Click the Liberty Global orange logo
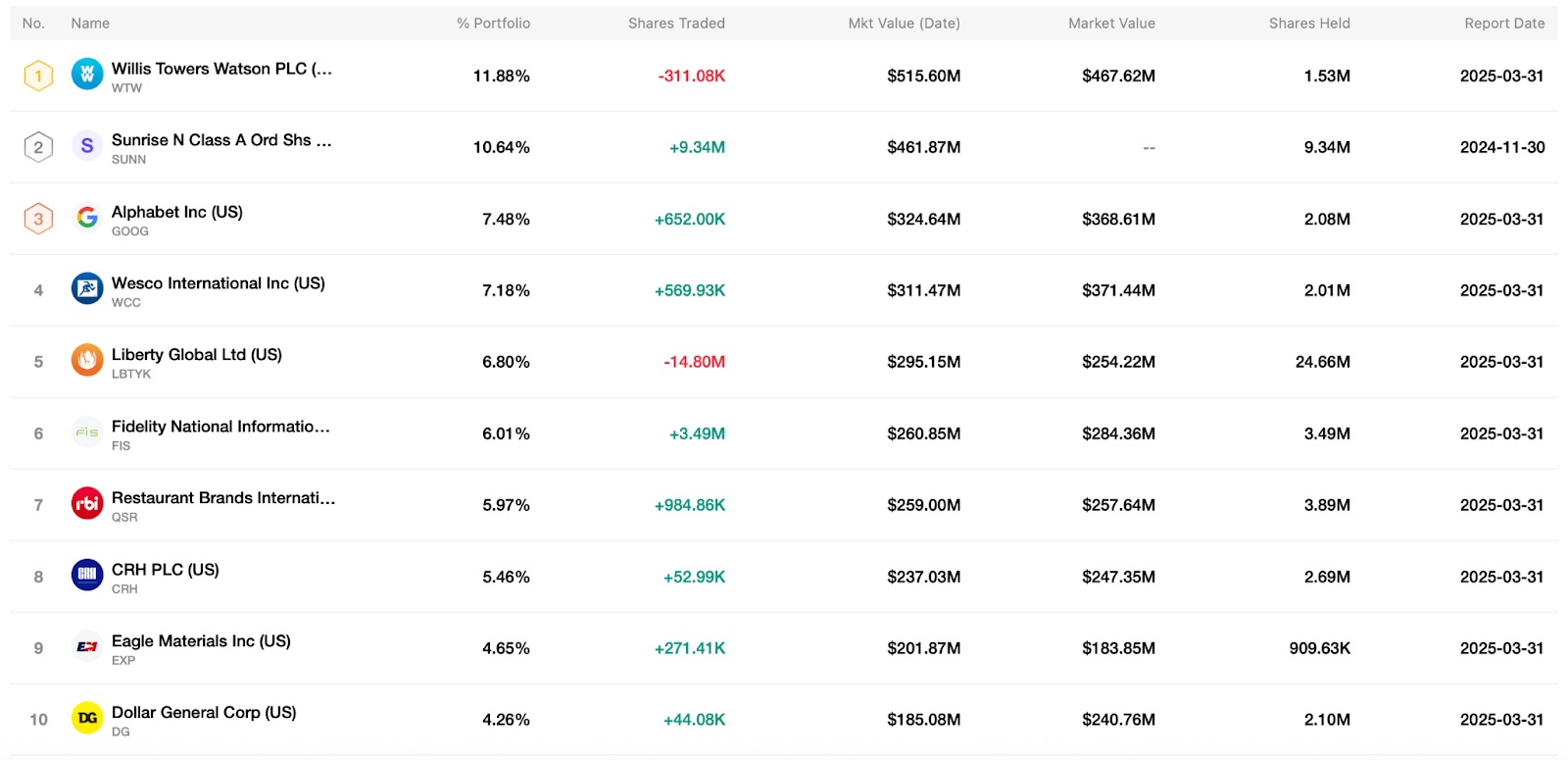This screenshot has height=760, width=1568. pyautogui.click(x=87, y=361)
